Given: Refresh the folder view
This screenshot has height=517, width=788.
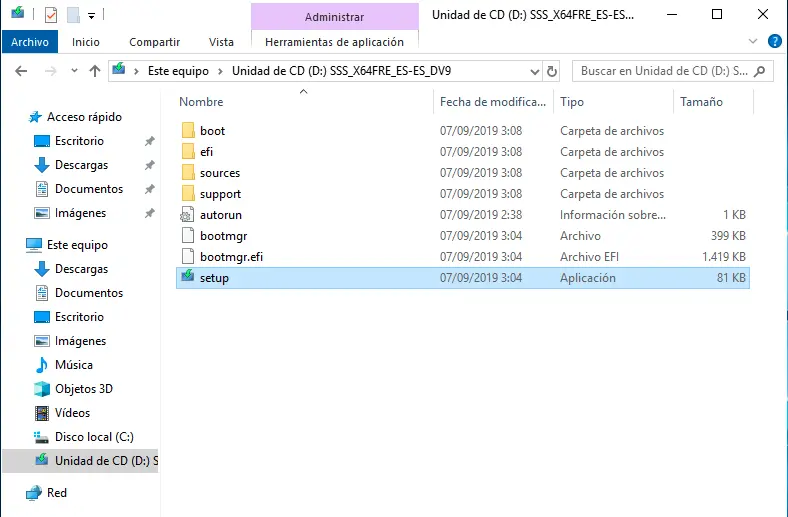Looking at the screenshot, I should (552, 71).
